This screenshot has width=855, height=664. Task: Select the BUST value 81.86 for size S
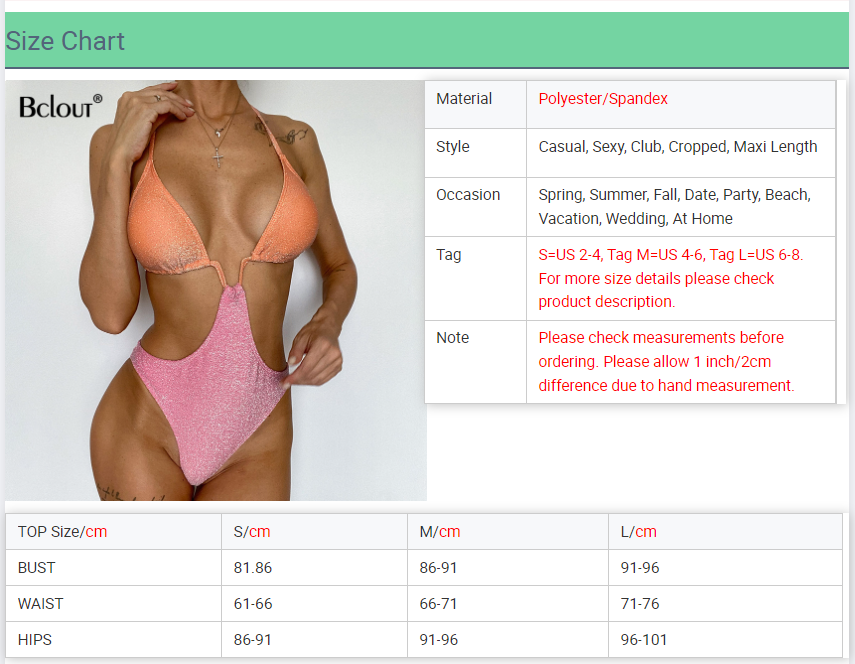[x=253, y=568]
